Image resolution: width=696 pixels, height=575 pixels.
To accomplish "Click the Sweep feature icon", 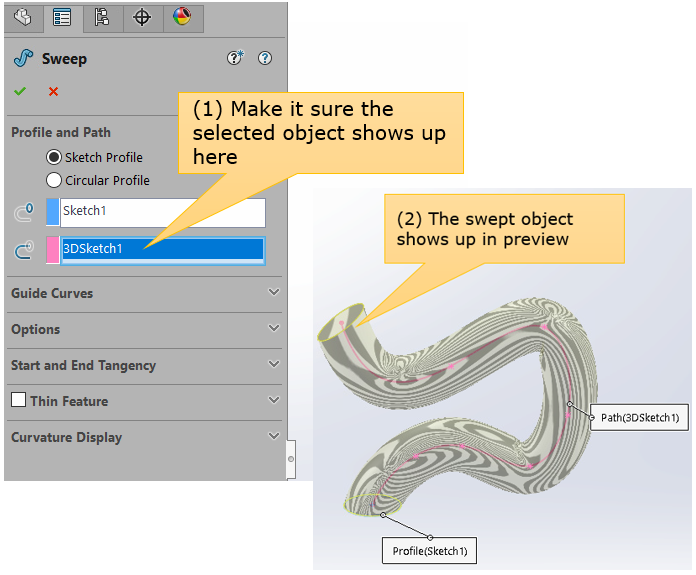I will (x=23, y=58).
